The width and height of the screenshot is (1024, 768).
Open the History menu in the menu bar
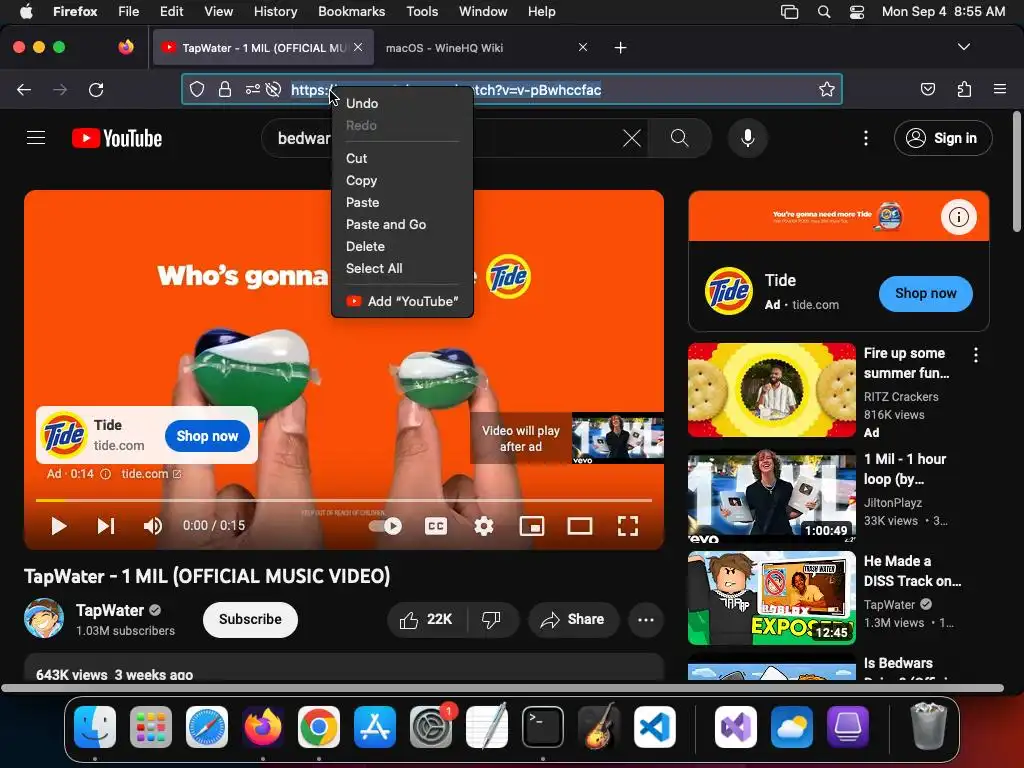coord(275,12)
